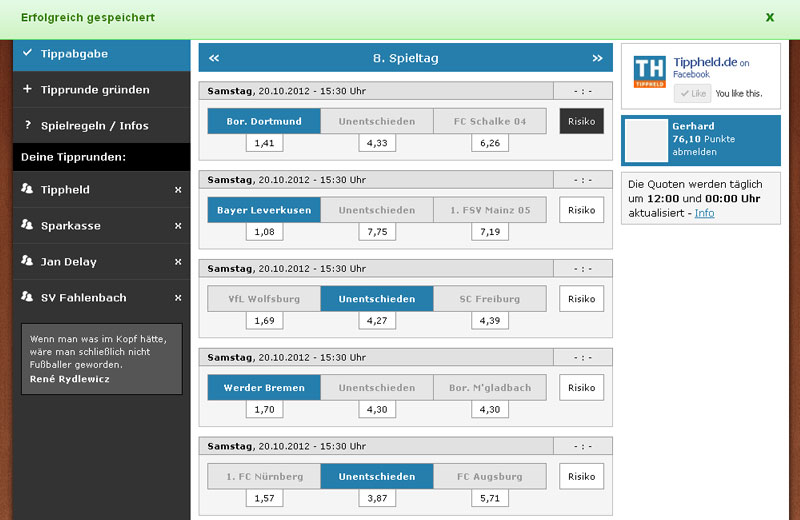800x520 pixels.
Task: Go to previous Spieltag with « arrow
Action: (x=214, y=58)
